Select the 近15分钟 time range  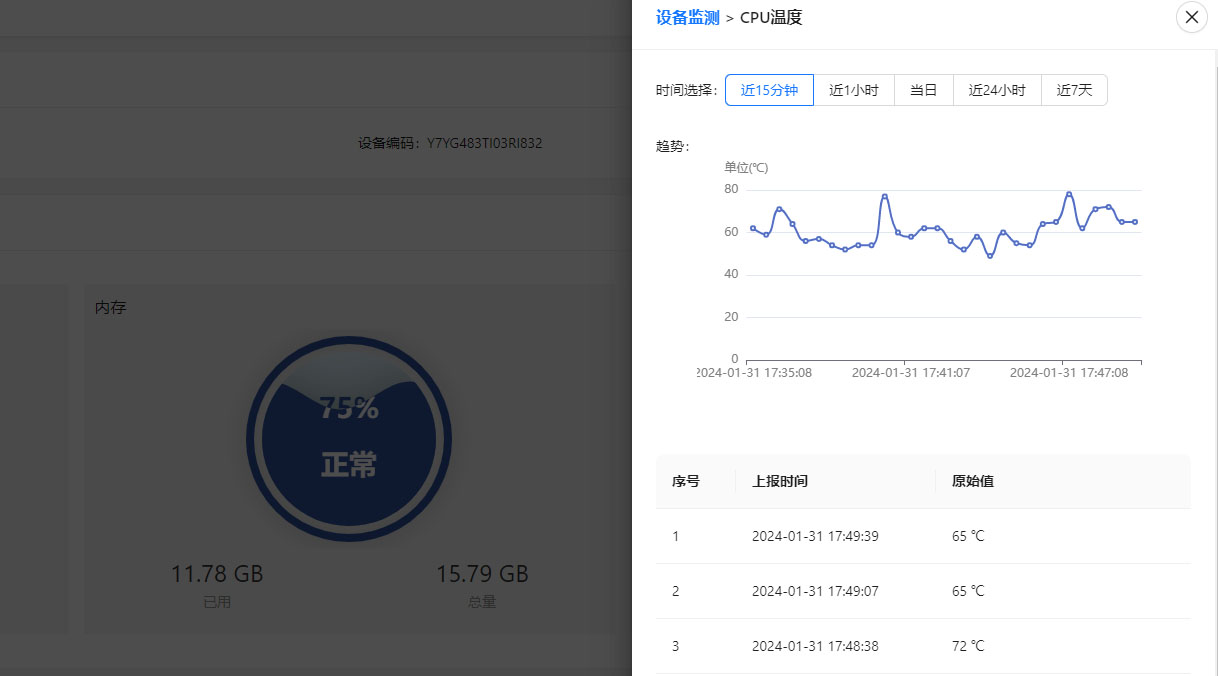pos(769,90)
